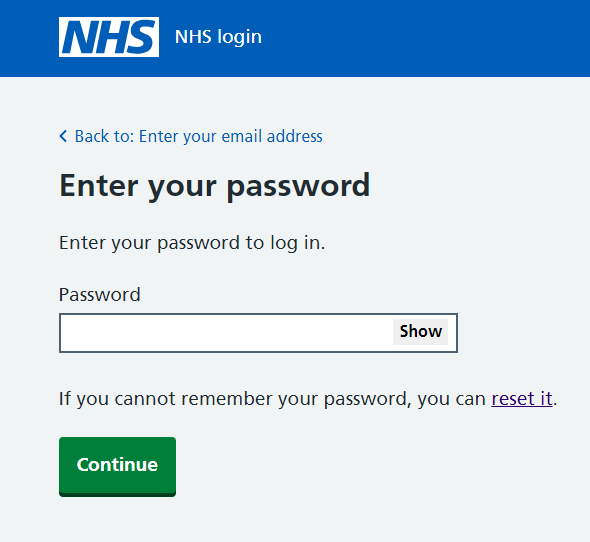Click the green Continue button

[117, 466]
